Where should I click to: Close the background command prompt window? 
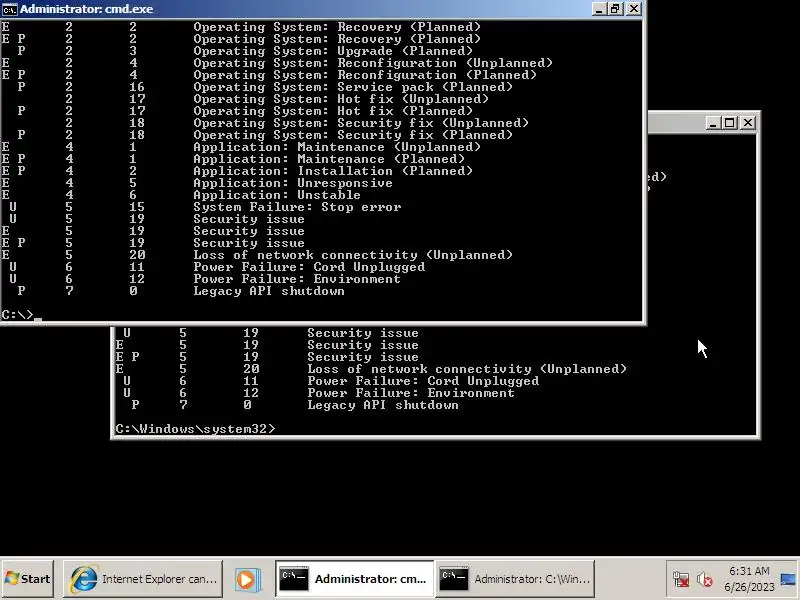(748, 122)
